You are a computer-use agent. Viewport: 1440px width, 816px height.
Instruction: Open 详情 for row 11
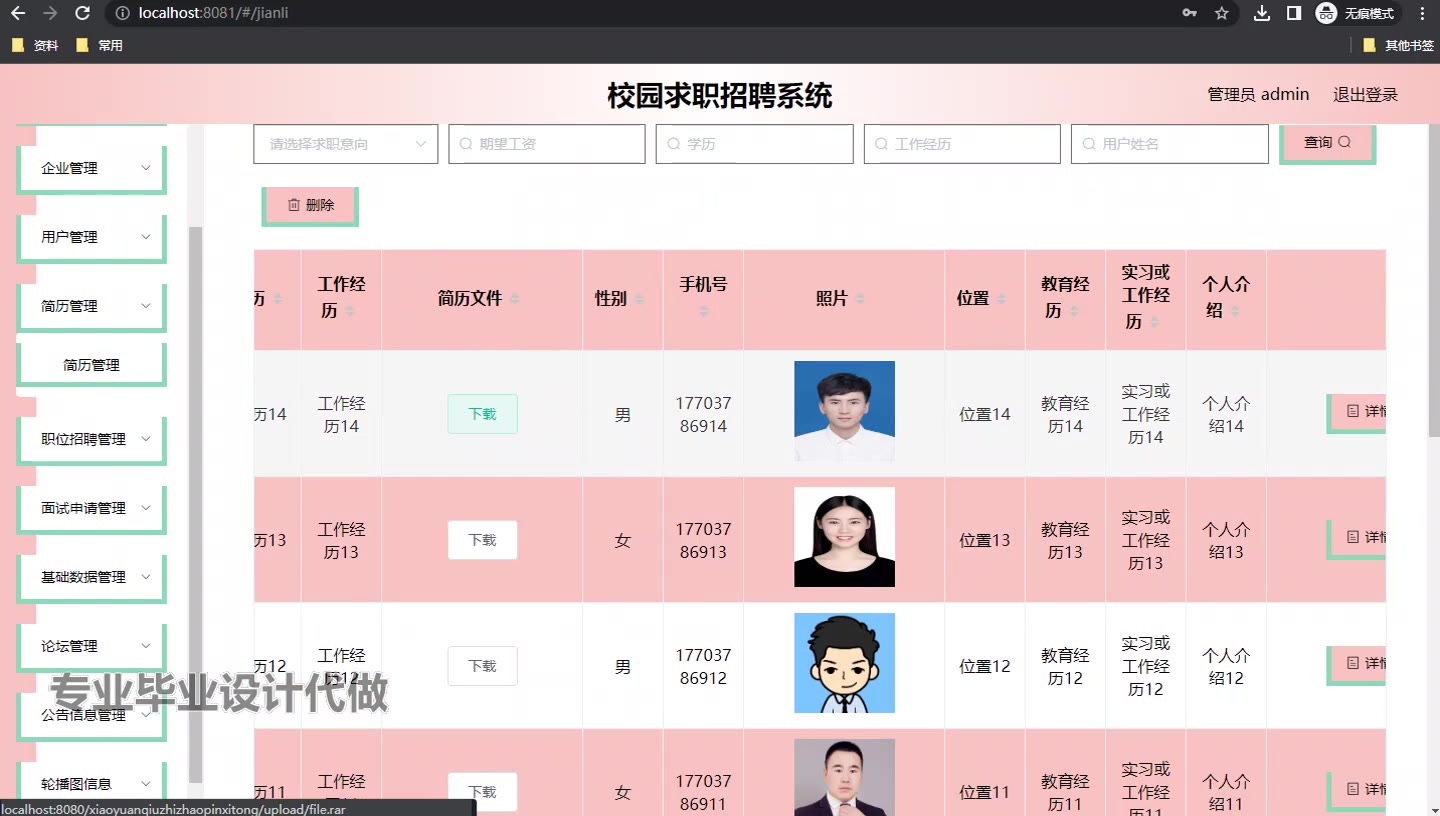pos(1357,790)
